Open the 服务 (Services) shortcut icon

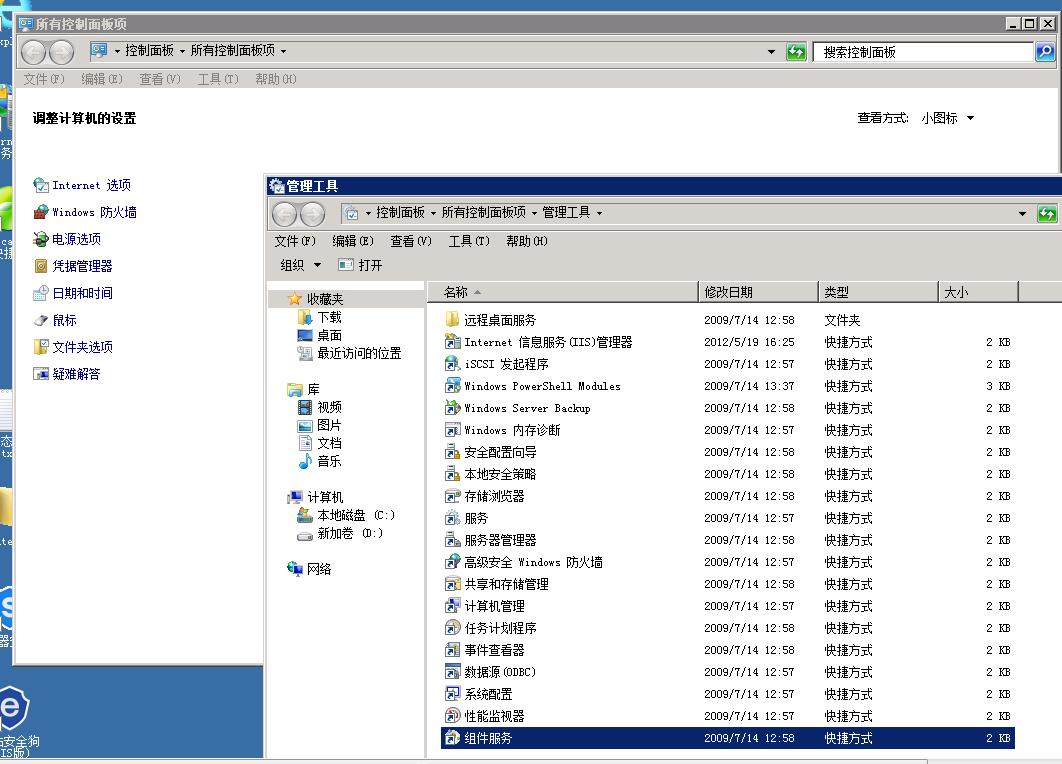coord(452,518)
